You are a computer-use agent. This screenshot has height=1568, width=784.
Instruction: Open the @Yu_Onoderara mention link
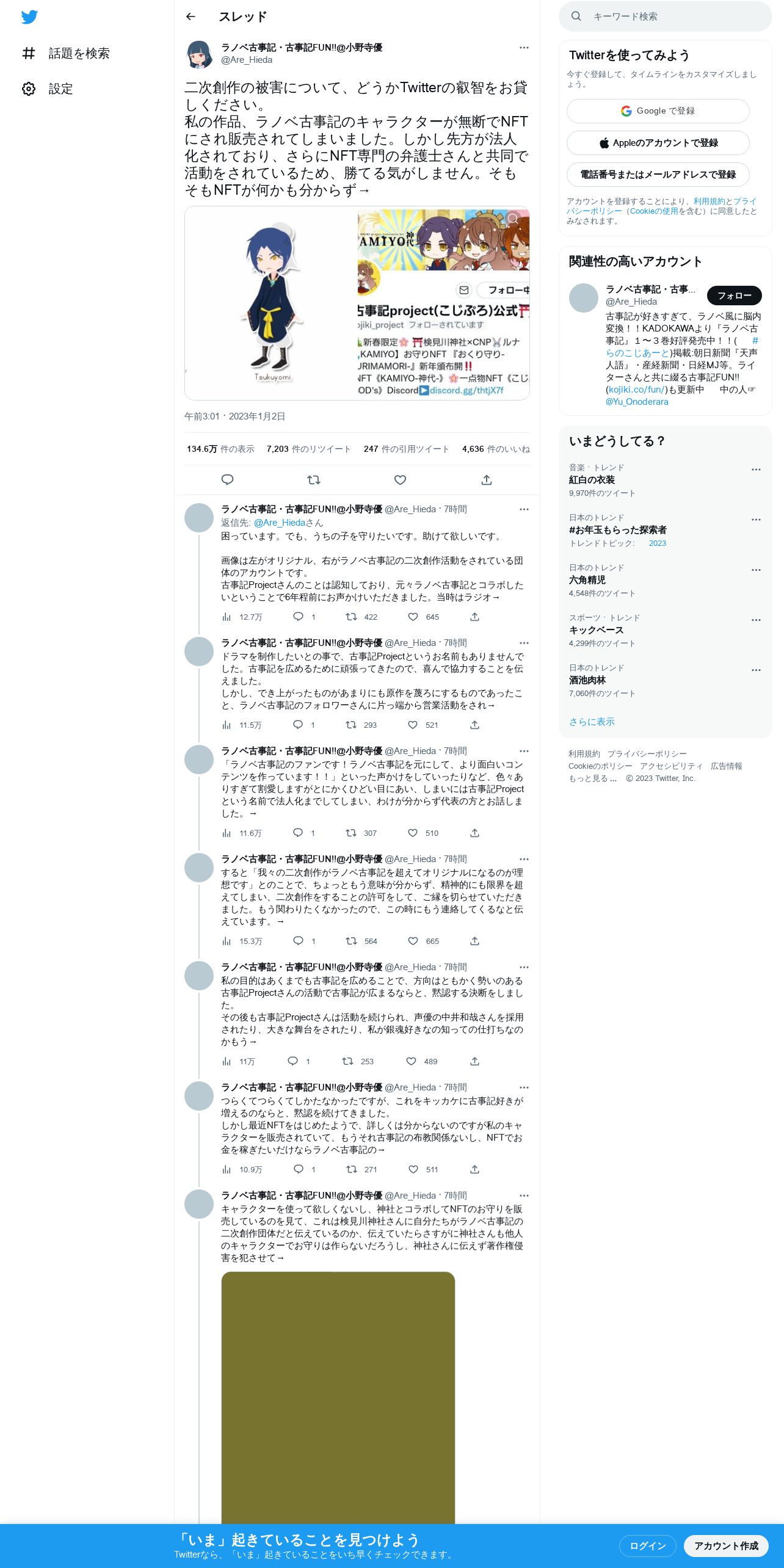pyautogui.click(x=637, y=402)
